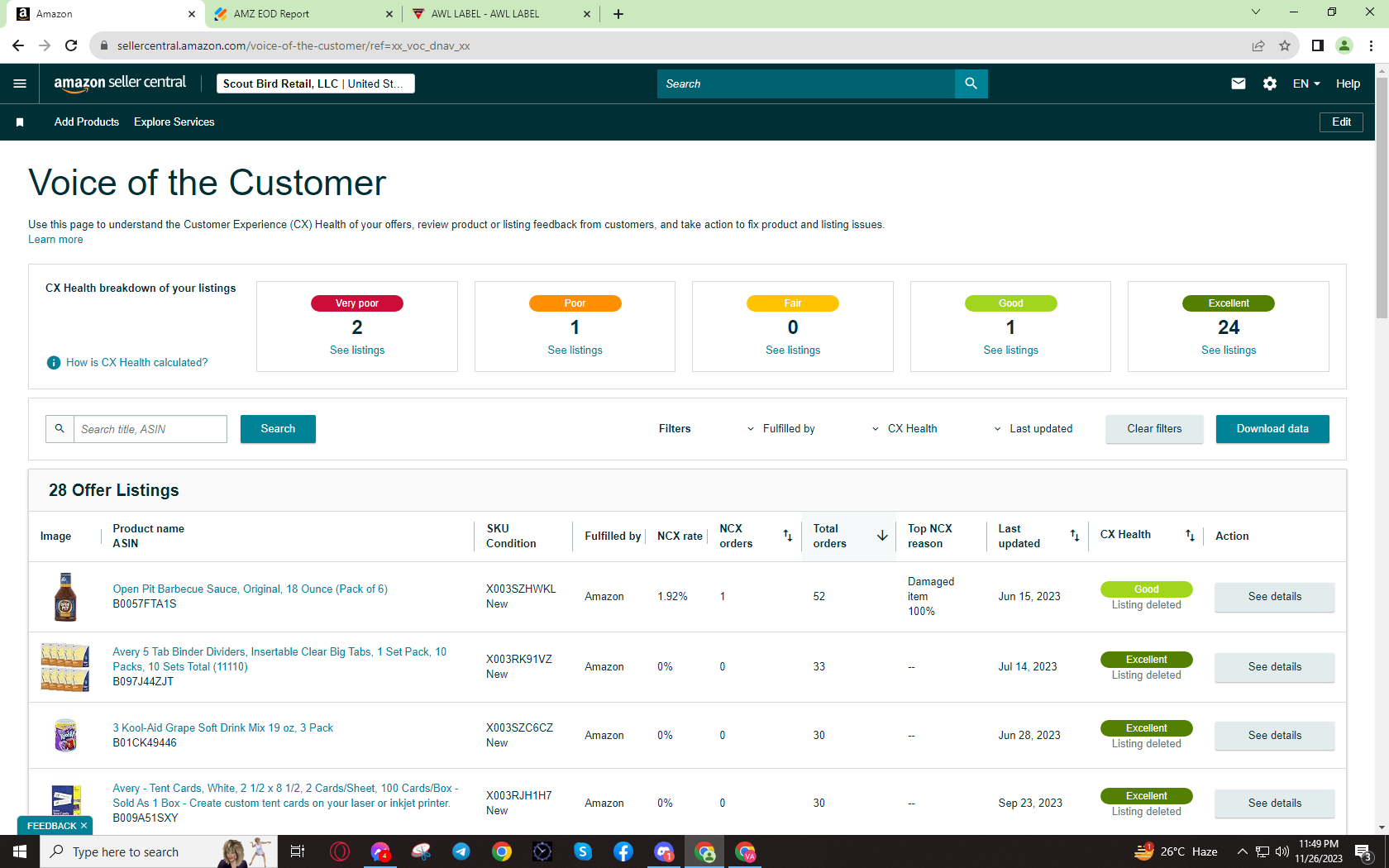This screenshot has height=868, width=1389.
Task: Open the Seller Central hamburger menu
Action: pos(20,83)
